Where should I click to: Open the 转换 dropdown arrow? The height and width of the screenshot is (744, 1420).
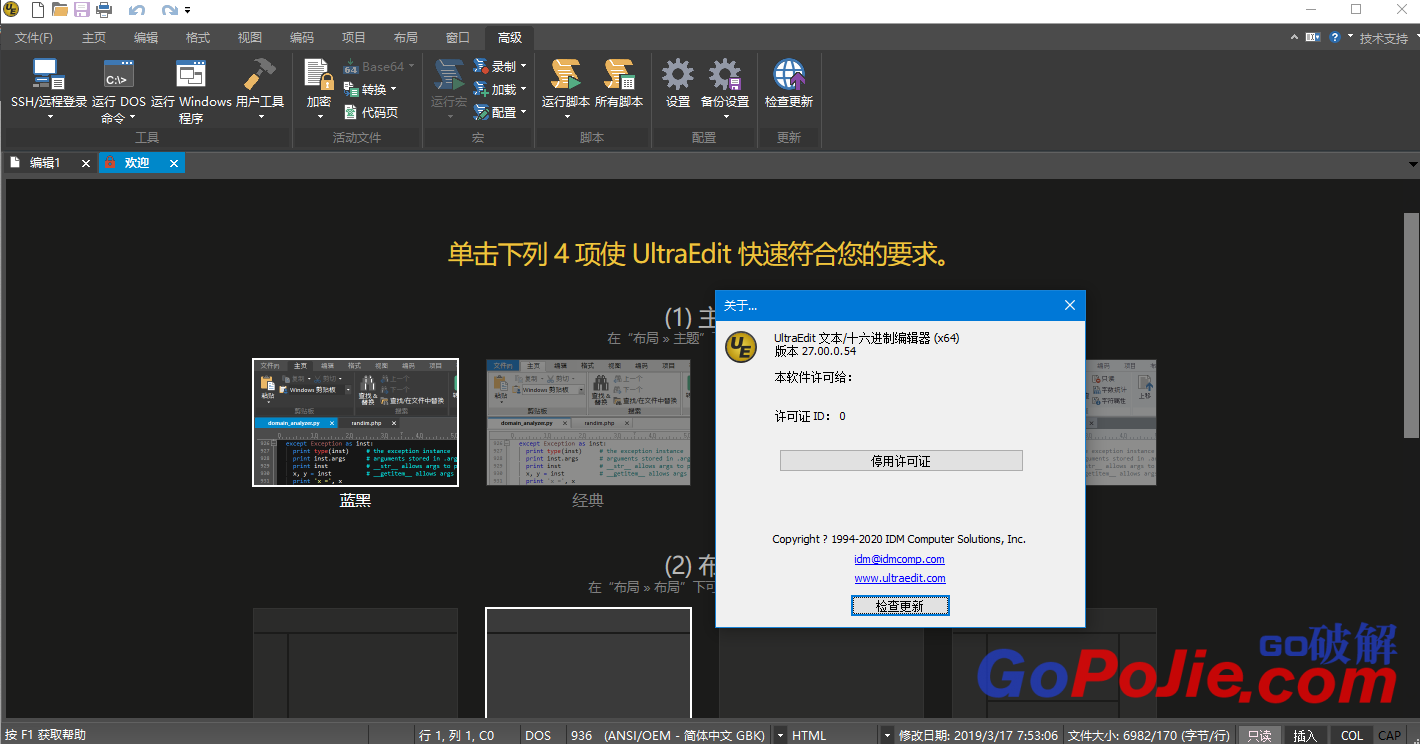(392, 90)
